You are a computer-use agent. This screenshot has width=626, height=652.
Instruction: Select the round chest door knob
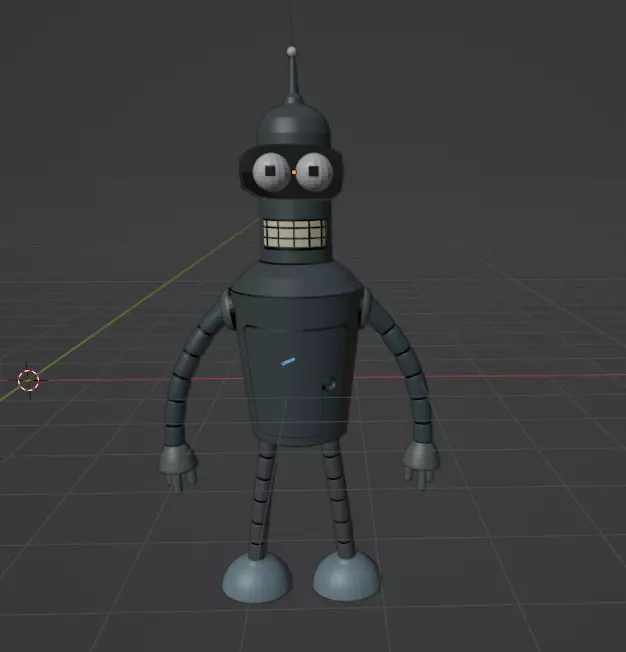pos(331,384)
